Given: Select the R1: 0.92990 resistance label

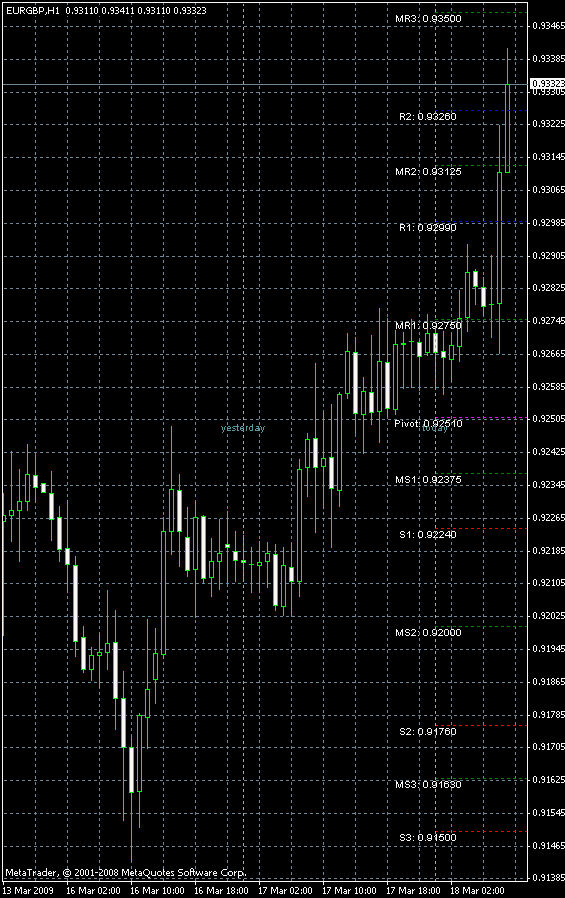Looking at the screenshot, I should [x=428, y=228].
